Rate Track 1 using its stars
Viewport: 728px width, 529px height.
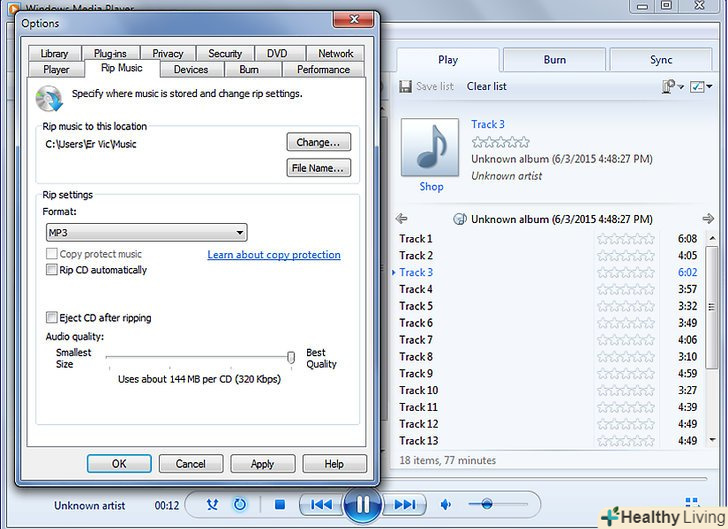pyautogui.click(x=625, y=239)
